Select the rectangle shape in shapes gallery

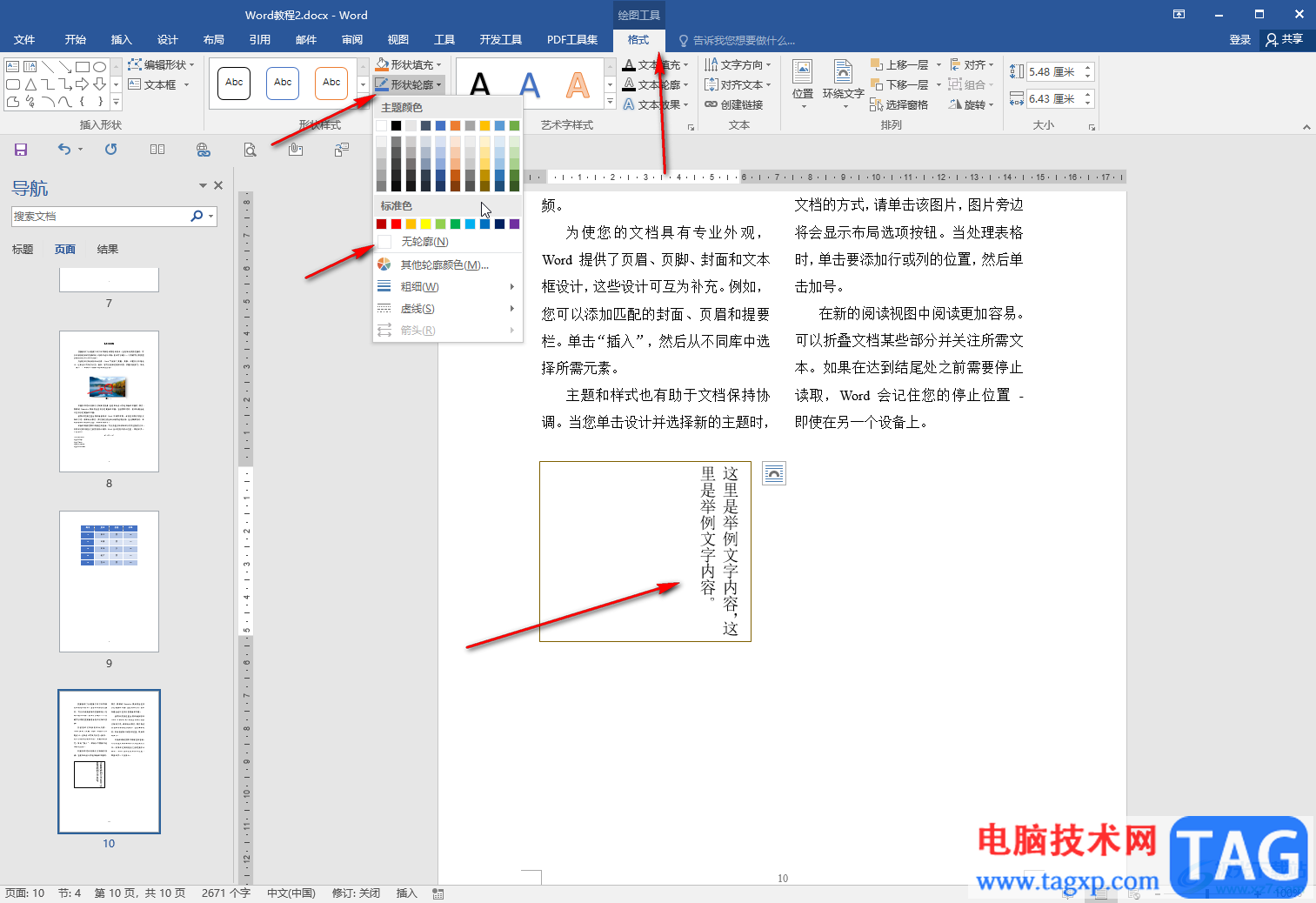click(x=83, y=67)
